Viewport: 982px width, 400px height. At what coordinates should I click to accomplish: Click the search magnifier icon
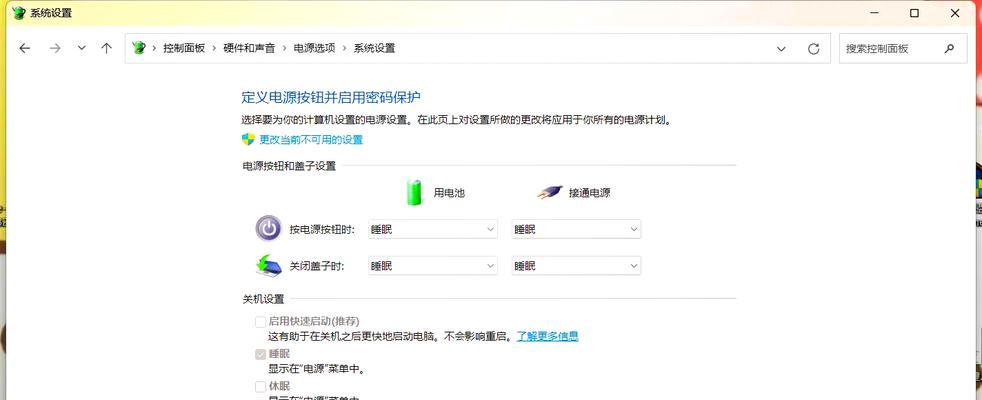tap(949, 48)
